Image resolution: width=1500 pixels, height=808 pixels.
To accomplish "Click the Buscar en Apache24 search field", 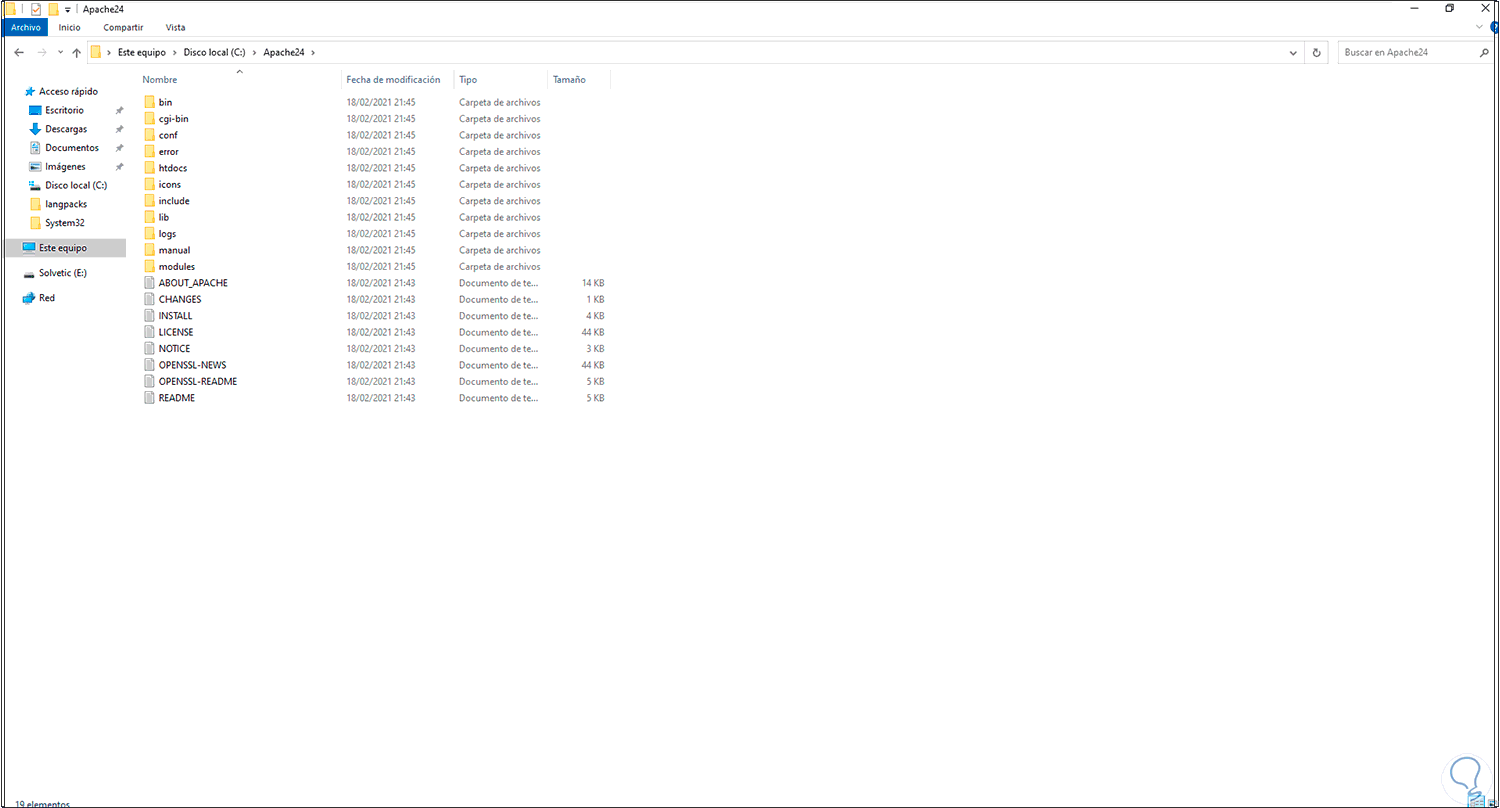I will [1408, 52].
